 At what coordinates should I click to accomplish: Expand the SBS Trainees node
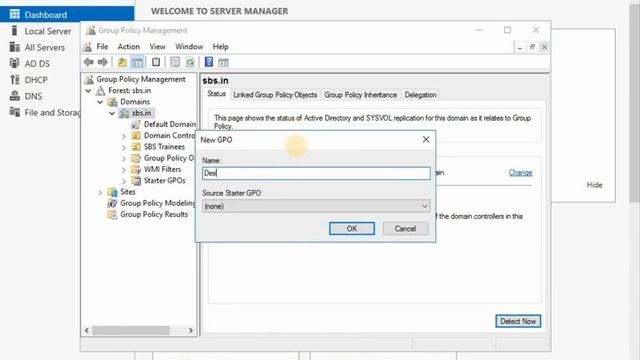point(124,147)
